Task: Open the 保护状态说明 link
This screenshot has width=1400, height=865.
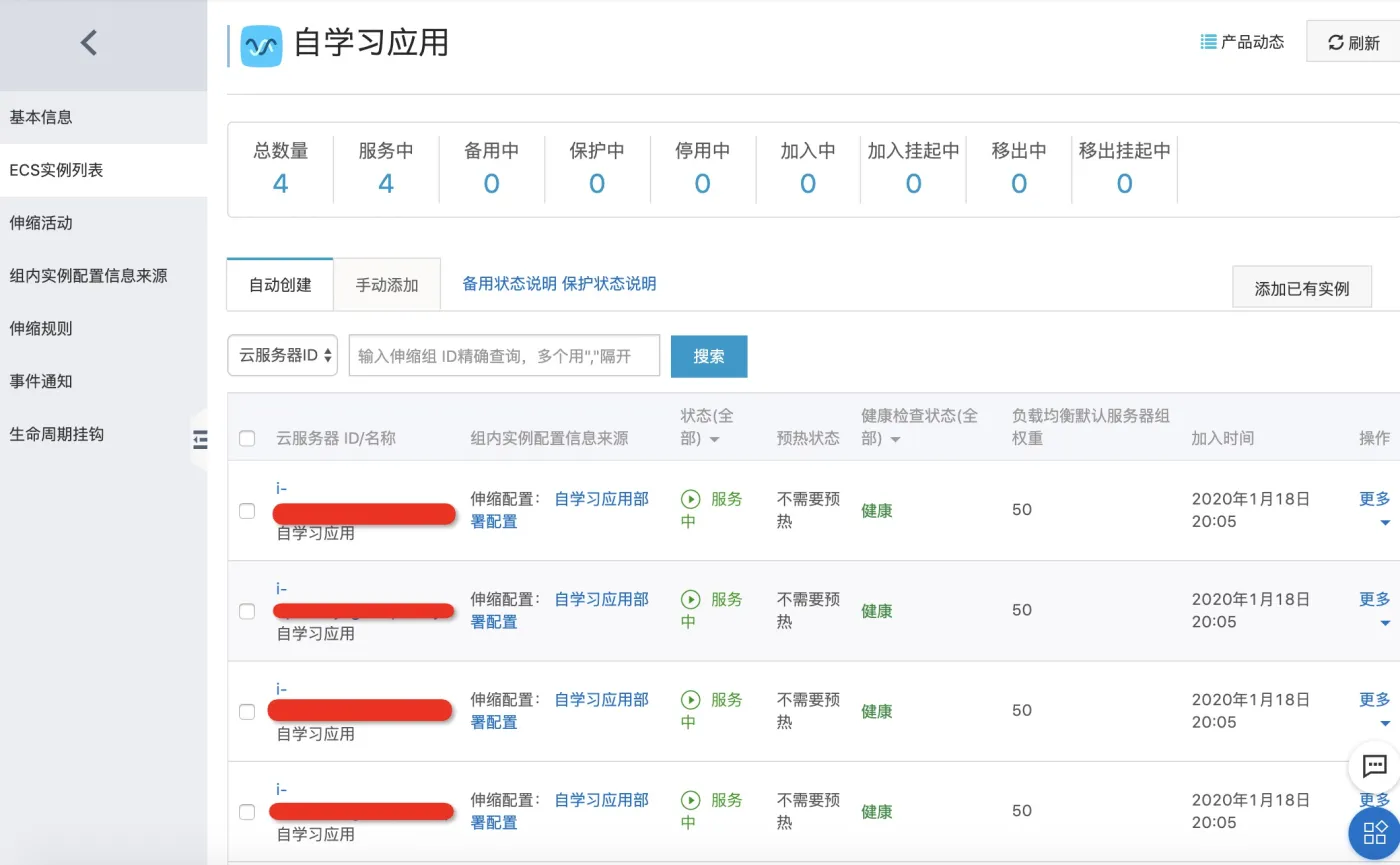Action: pyautogui.click(x=609, y=284)
